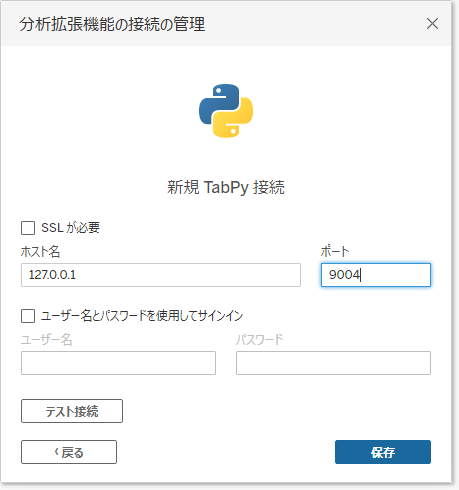This screenshot has height=490, width=459.
Task: Close the 分析拡張機能の接続の管理 dialog
Action: pos(432,24)
